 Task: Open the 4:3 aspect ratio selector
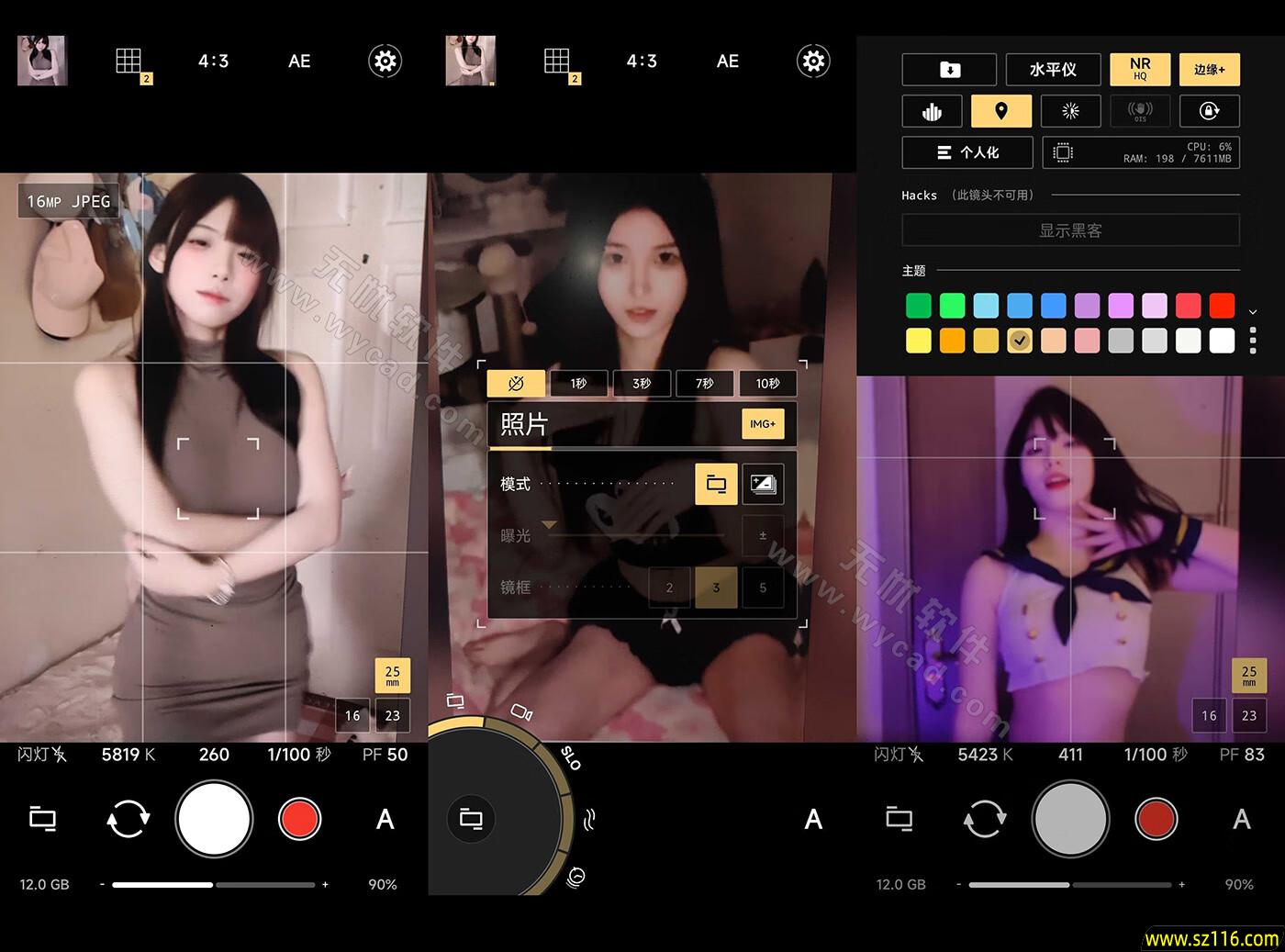(213, 61)
